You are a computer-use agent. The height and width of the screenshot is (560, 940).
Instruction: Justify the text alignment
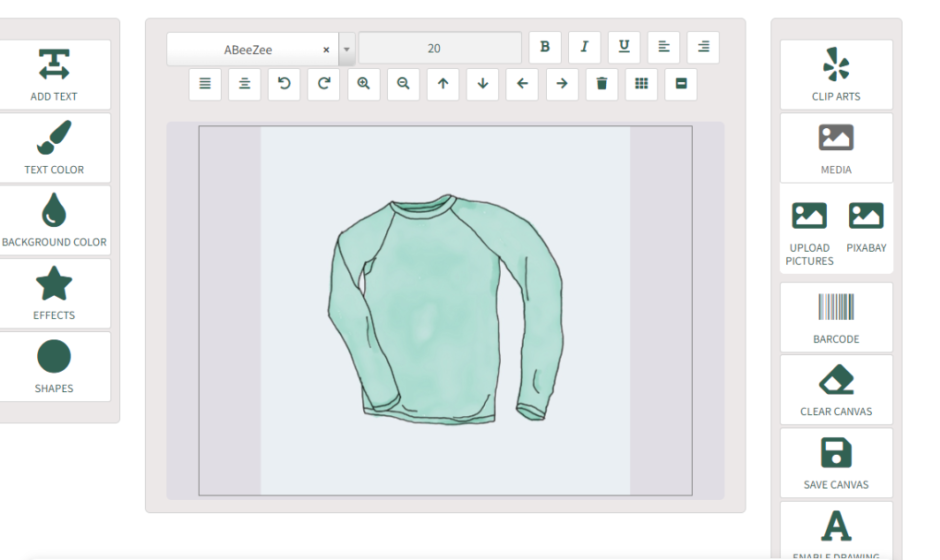pyautogui.click(x=205, y=84)
